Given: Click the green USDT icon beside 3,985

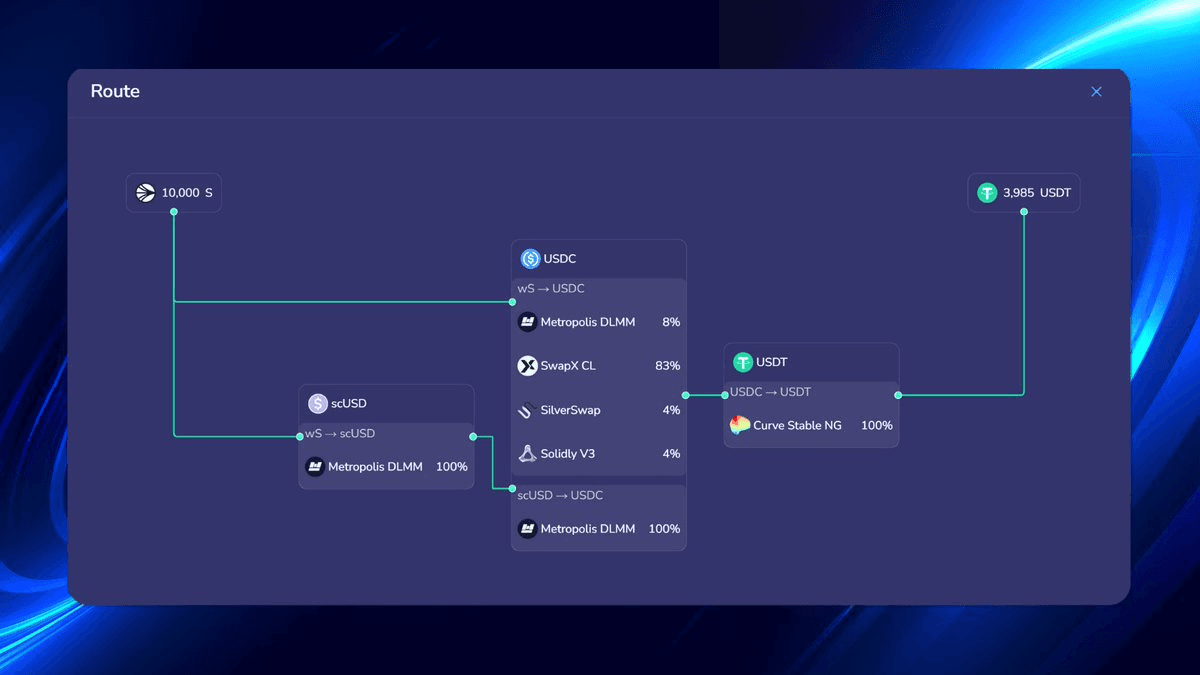Looking at the screenshot, I should (x=987, y=193).
